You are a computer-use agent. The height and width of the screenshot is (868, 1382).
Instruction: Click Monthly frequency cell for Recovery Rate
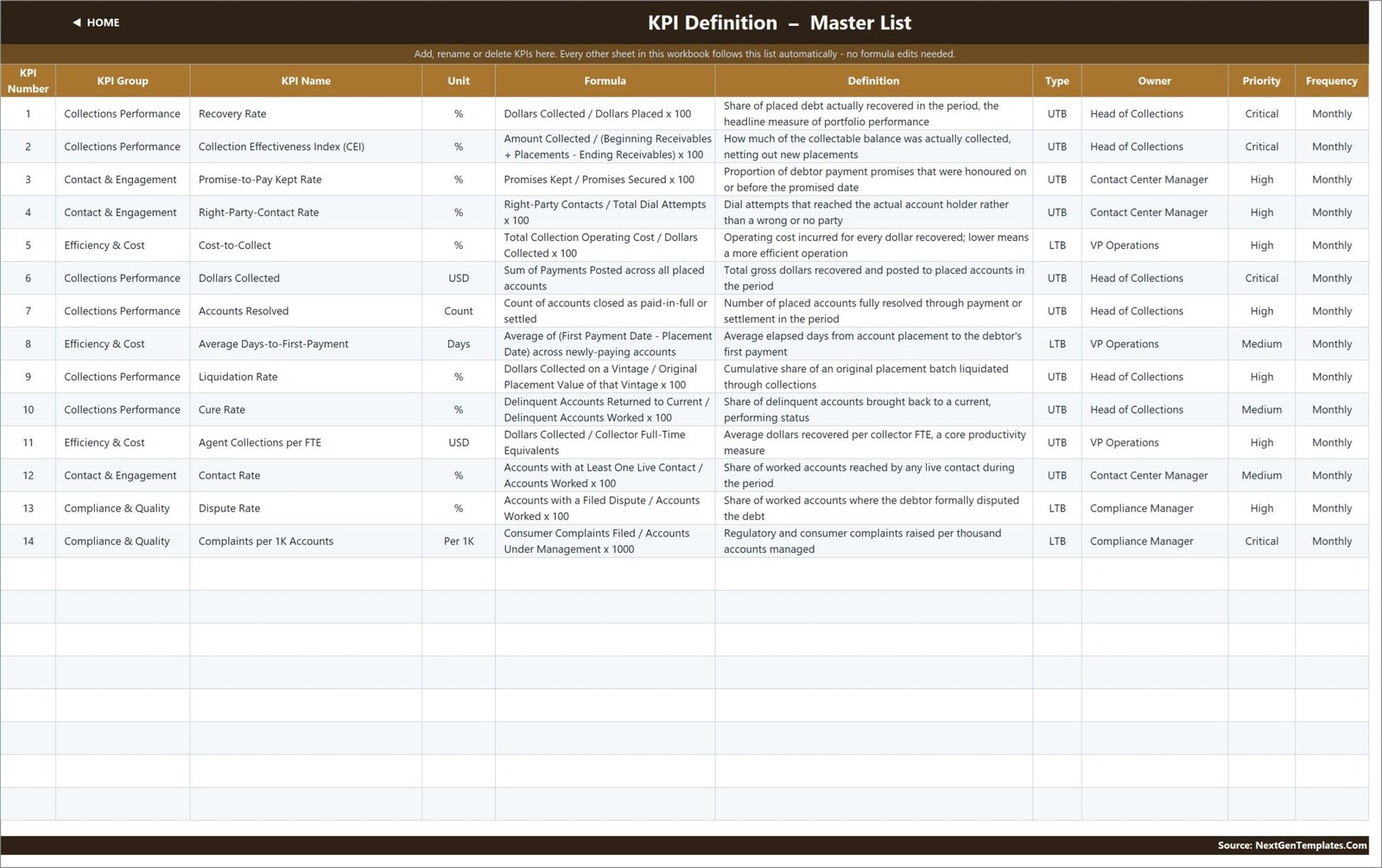(x=1332, y=114)
